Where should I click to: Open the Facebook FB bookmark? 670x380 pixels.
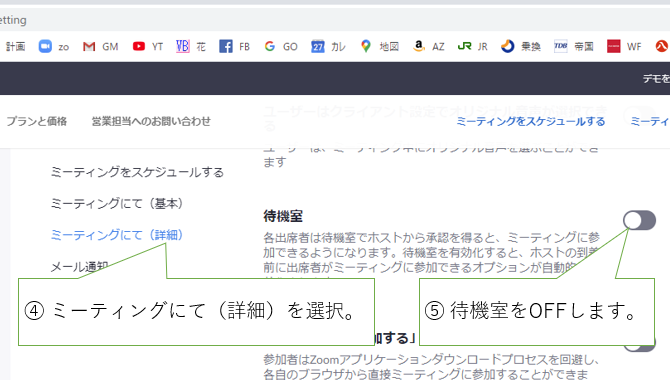(234, 46)
